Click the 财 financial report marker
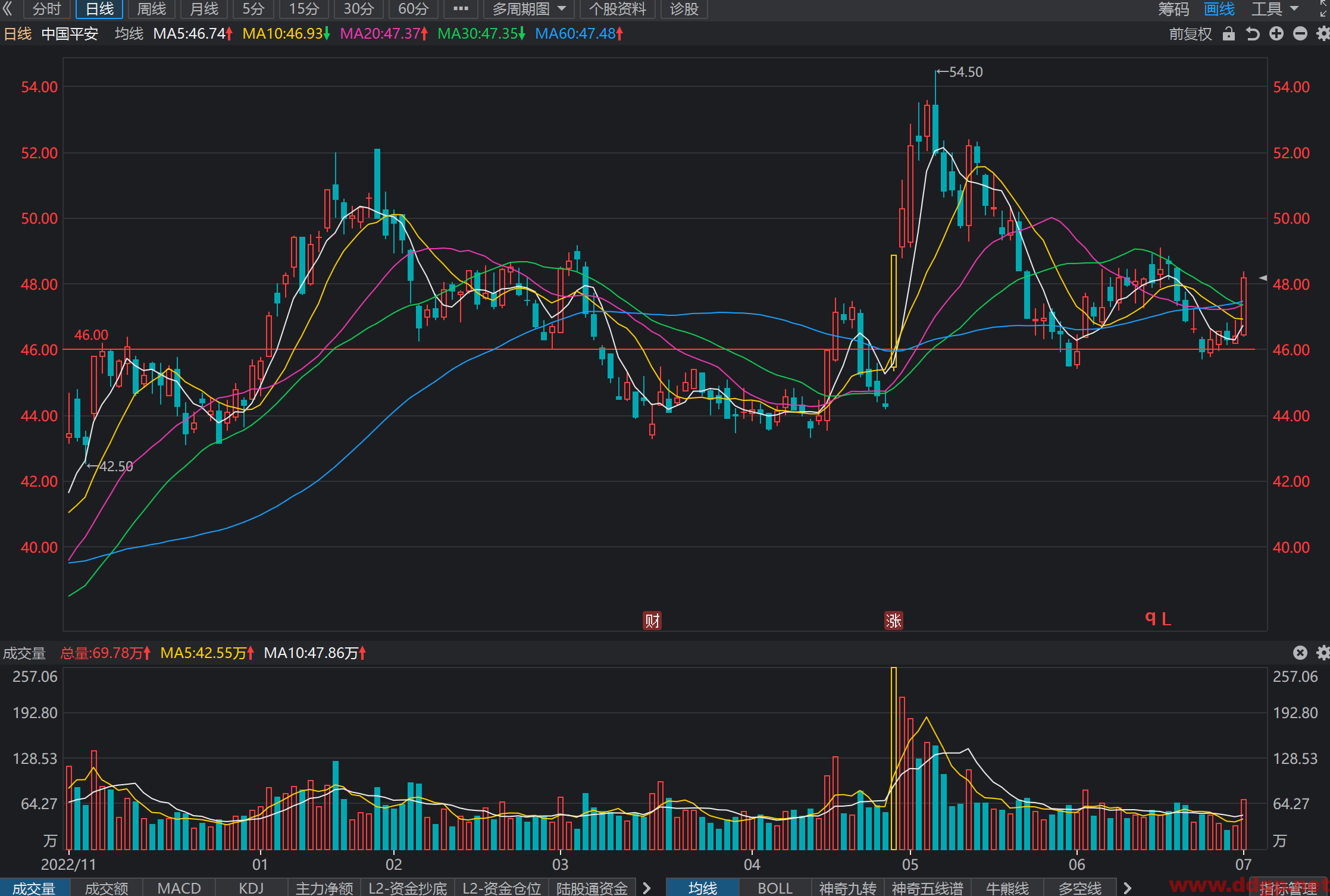 tap(652, 621)
